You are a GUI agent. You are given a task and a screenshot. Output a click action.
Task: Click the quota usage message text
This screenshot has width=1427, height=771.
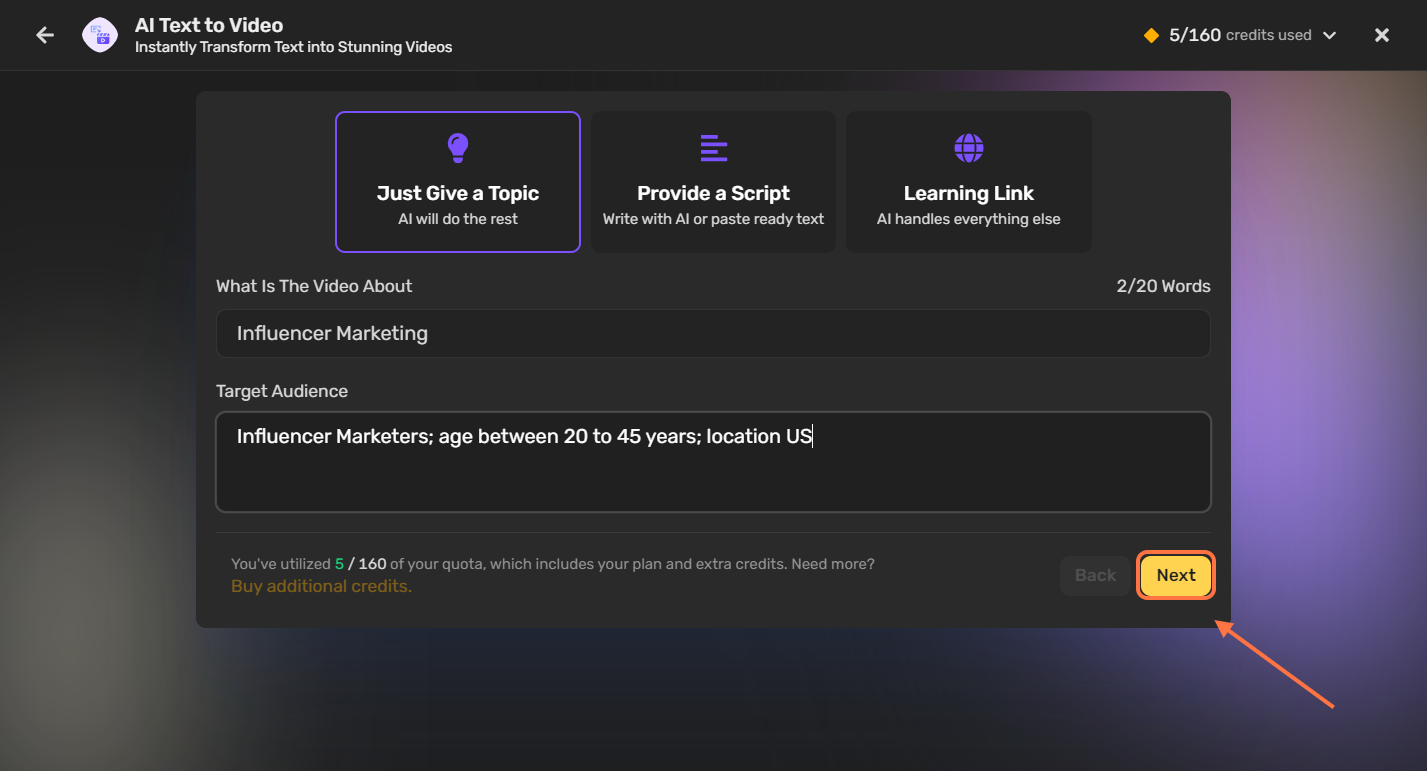pyautogui.click(x=553, y=564)
